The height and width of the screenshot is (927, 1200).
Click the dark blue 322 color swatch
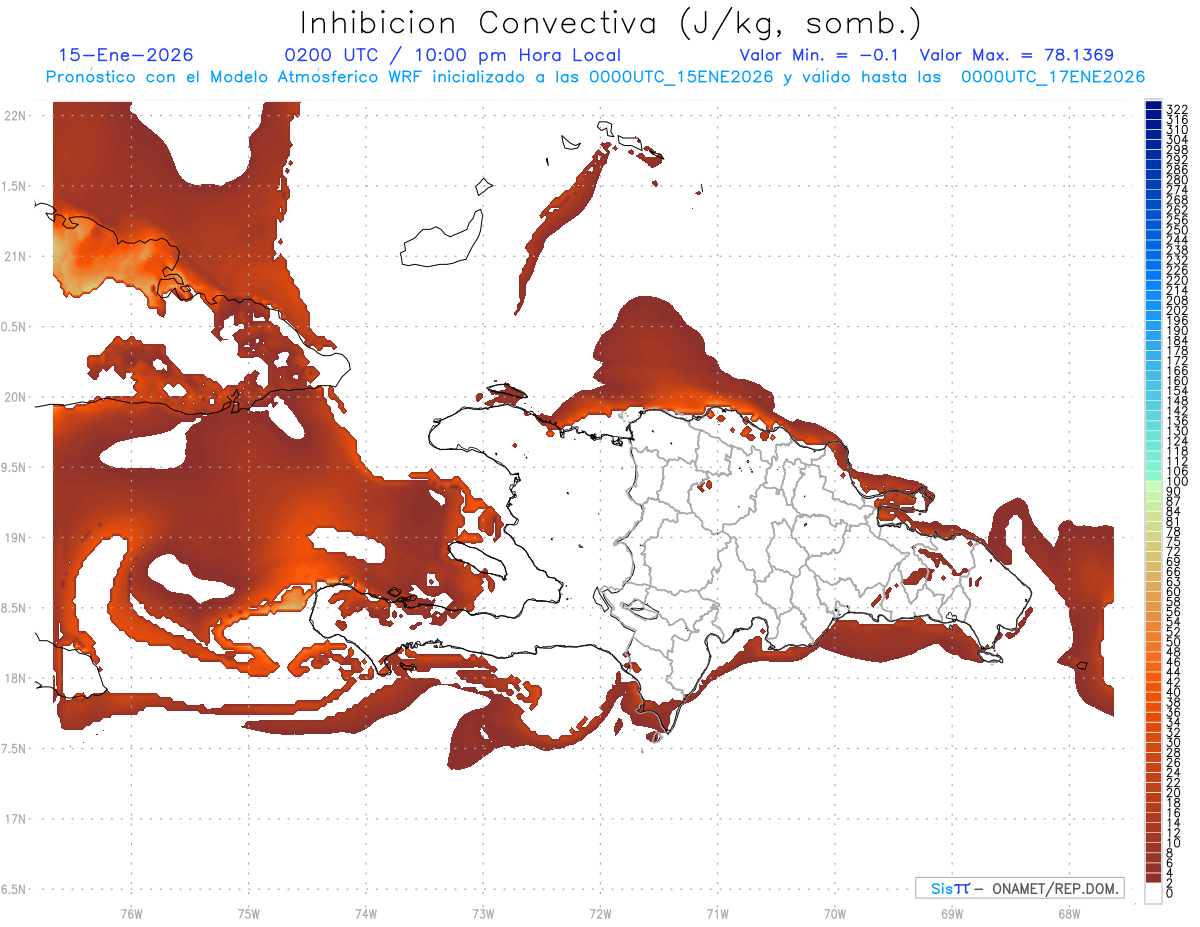1153,106
